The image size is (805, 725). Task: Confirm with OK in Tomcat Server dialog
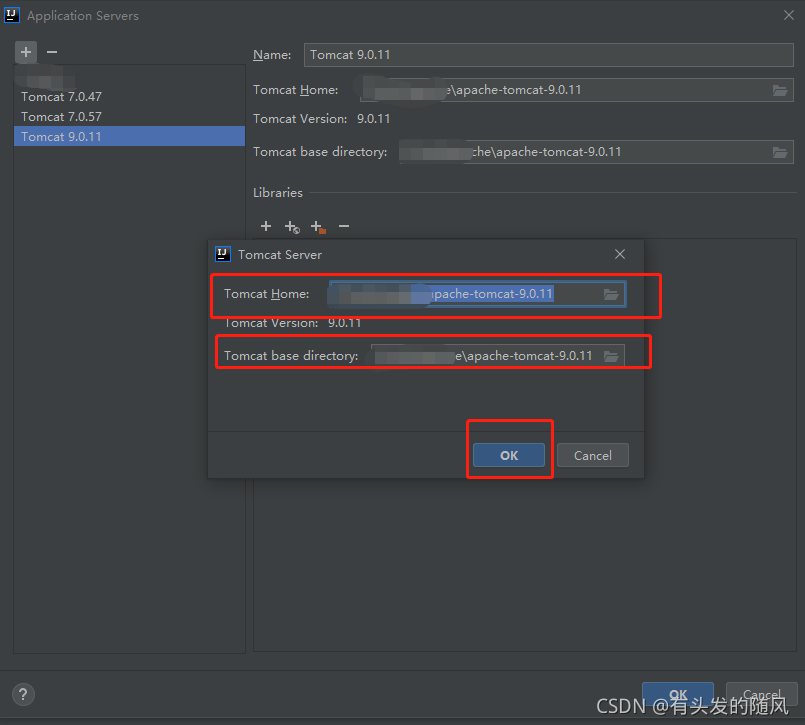pos(509,455)
